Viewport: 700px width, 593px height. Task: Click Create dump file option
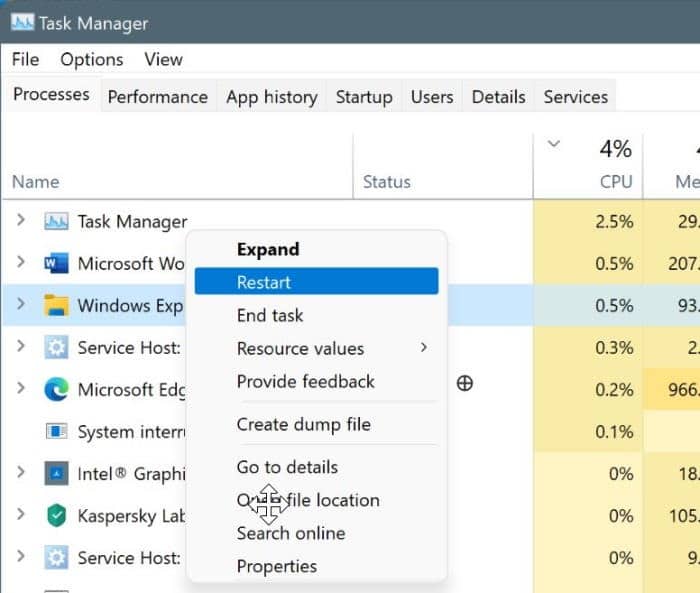[x=303, y=424]
